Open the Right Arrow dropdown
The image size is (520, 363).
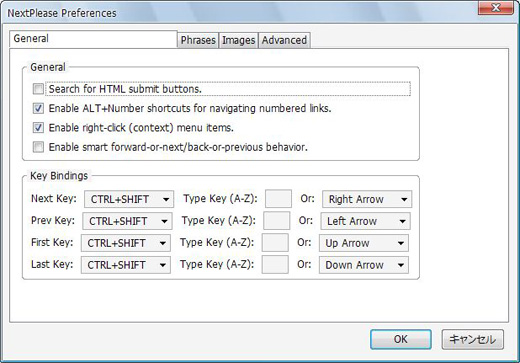pyautogui.click(x=367, y=199)
